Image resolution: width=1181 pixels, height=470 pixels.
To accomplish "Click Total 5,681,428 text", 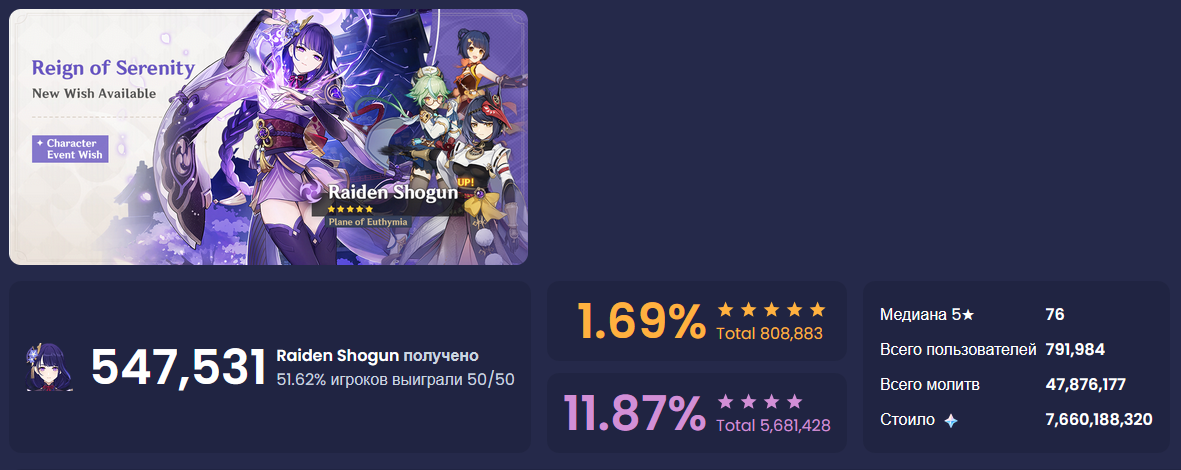I will tap(773, 426).
